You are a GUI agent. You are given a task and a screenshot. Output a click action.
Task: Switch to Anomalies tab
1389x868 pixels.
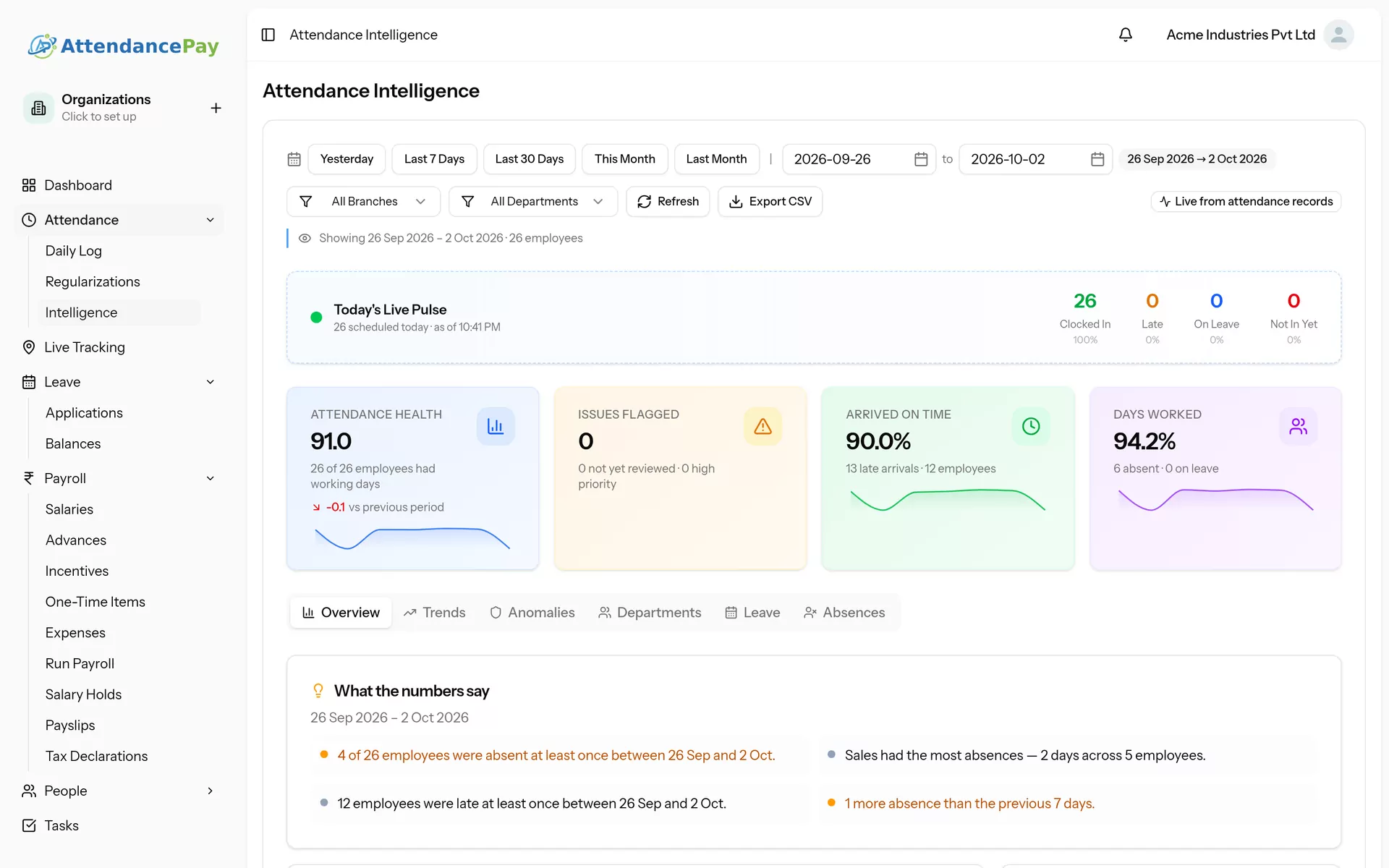[x=532, y=613]
